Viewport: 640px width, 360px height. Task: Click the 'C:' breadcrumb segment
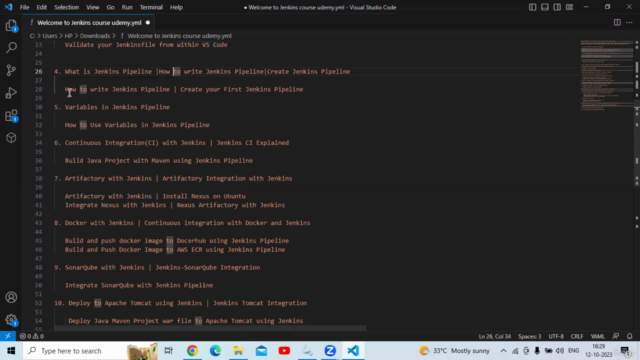[x=32, y=36]
